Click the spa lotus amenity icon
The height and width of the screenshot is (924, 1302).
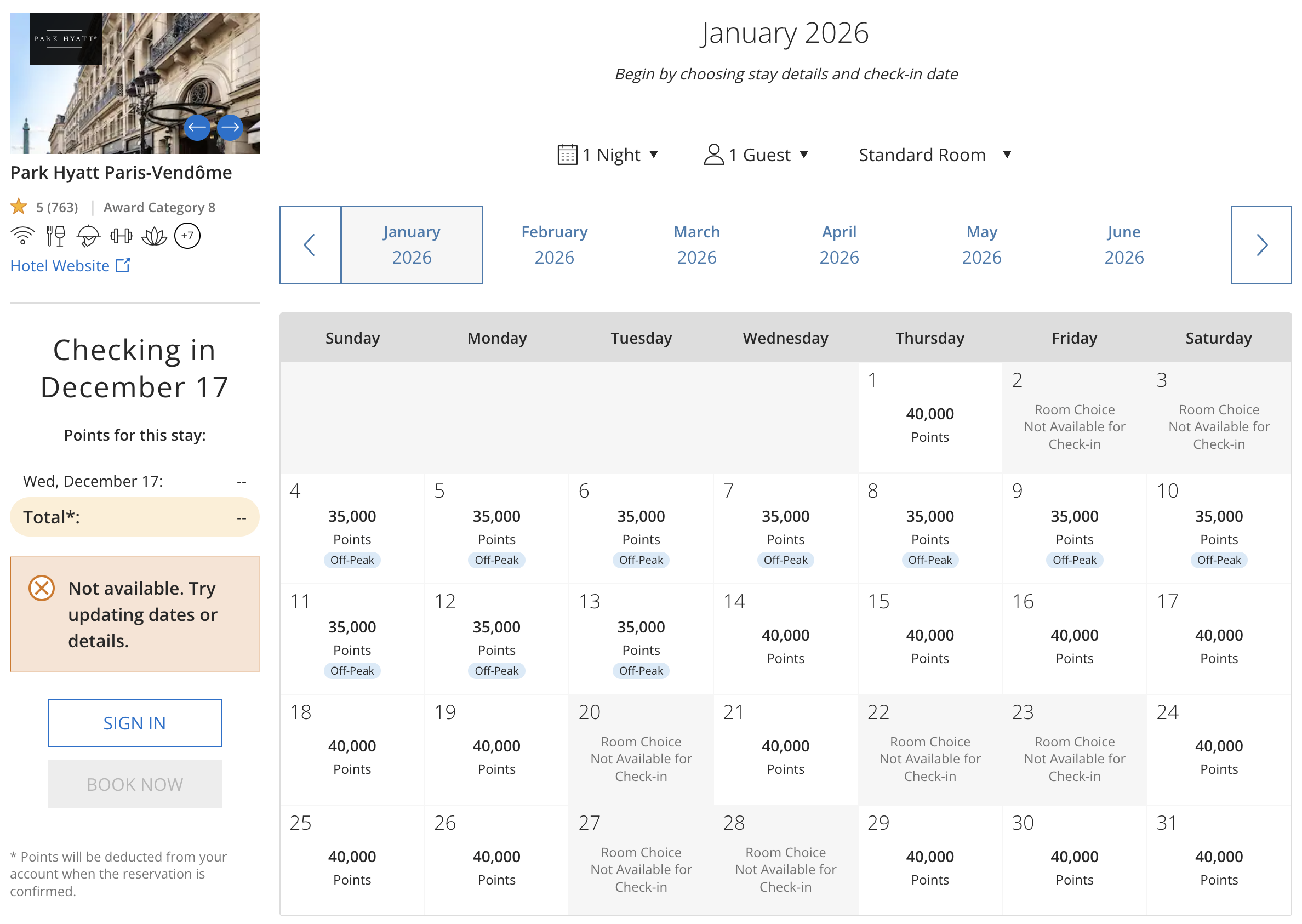click(x=153, y=236)
